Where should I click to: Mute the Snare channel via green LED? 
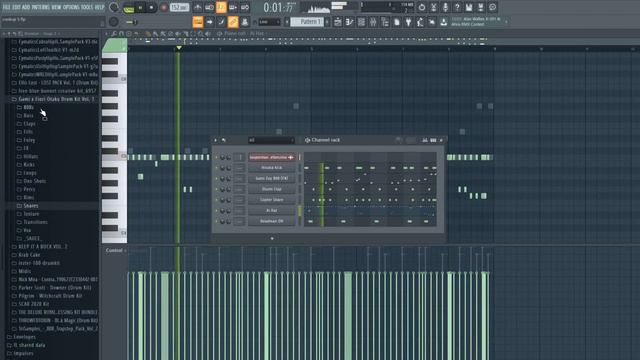click(x=216, y=200)
